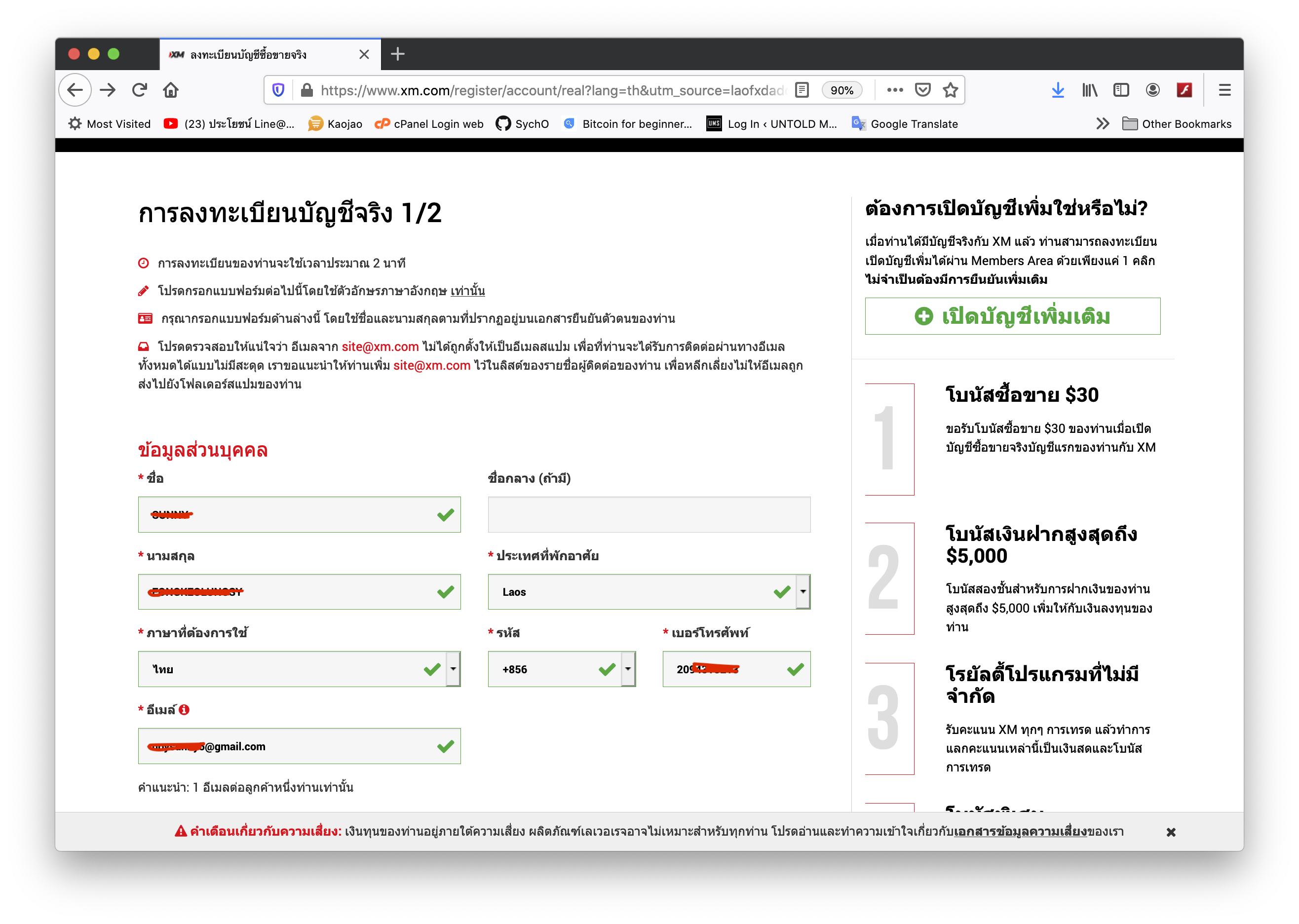This screenshot has height=924, width=1299.
Task: Open the SychO GitHub bookmark
Action: [x=522, y=124]
